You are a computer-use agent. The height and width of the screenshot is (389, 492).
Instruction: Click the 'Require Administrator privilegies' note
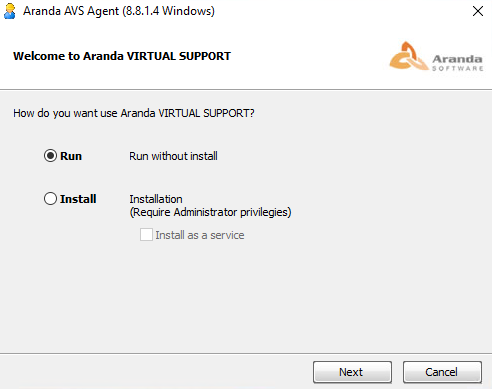pyautogui.click(x=210, y=212)
